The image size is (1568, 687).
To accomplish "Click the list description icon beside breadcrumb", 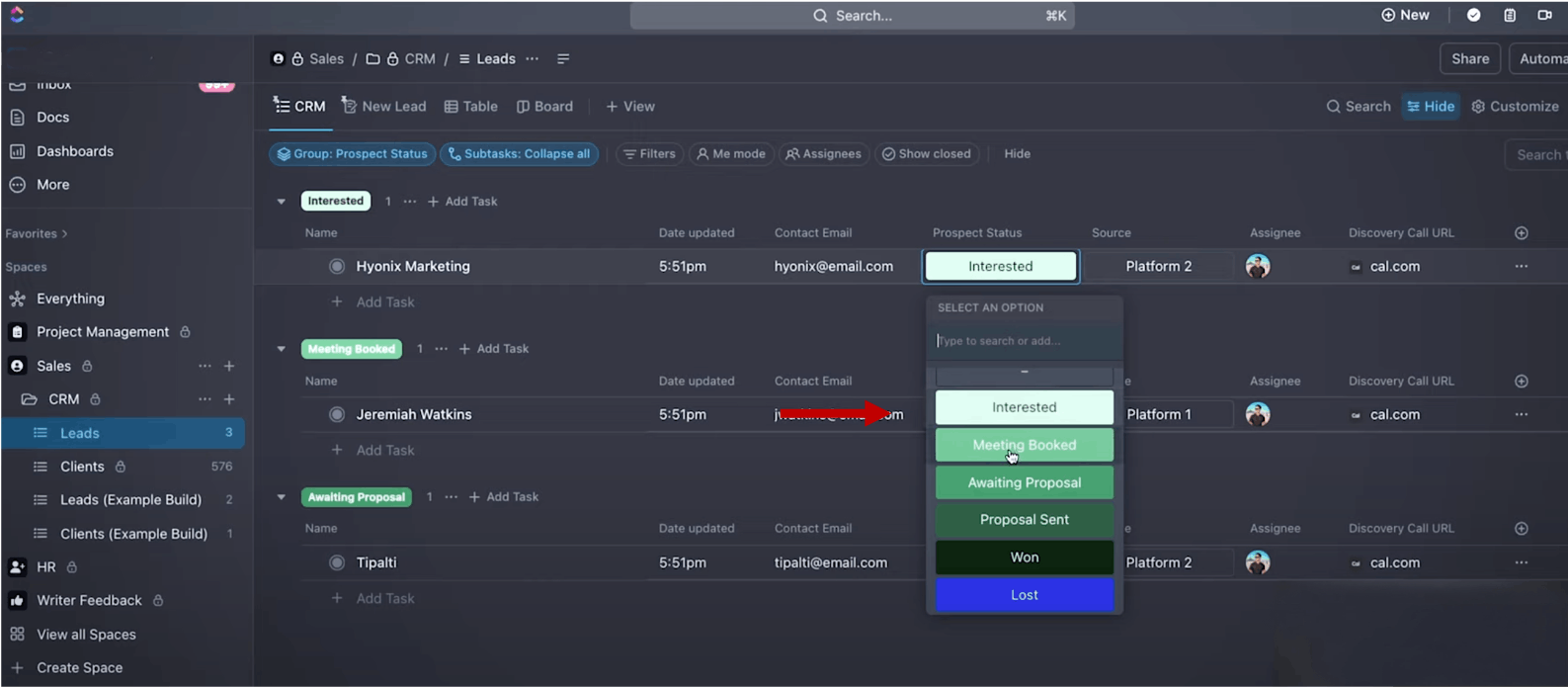I will click(563, 59).
